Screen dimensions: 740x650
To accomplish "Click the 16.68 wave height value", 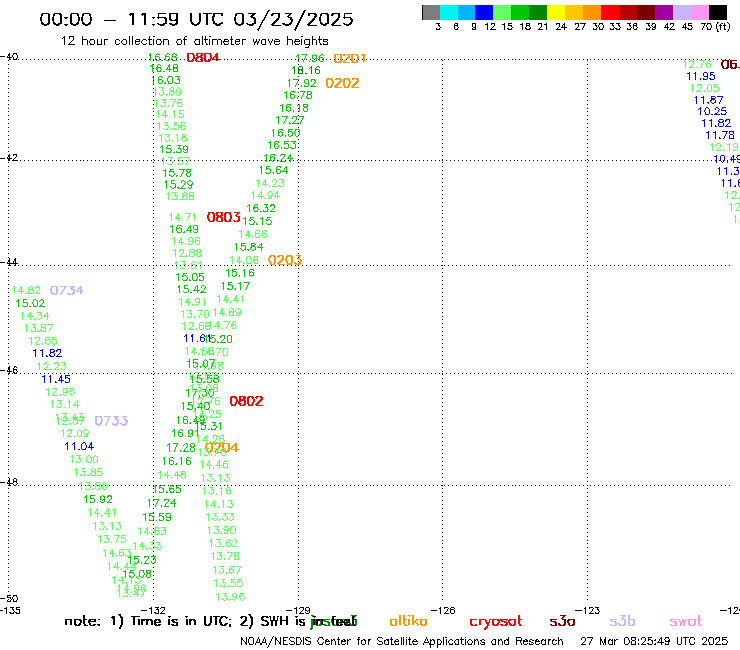I will 163,57.
